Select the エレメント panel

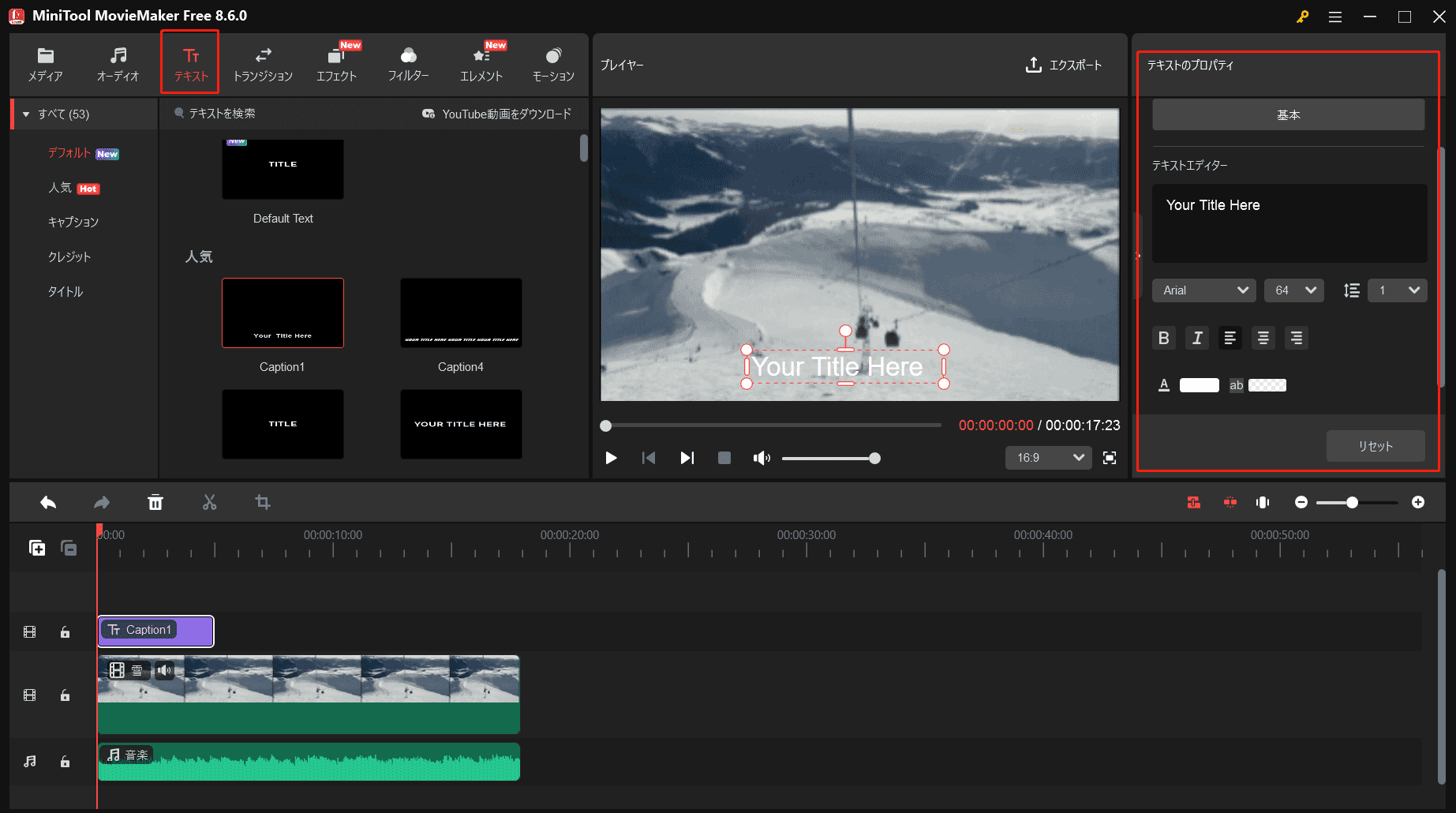coord(481,63)
